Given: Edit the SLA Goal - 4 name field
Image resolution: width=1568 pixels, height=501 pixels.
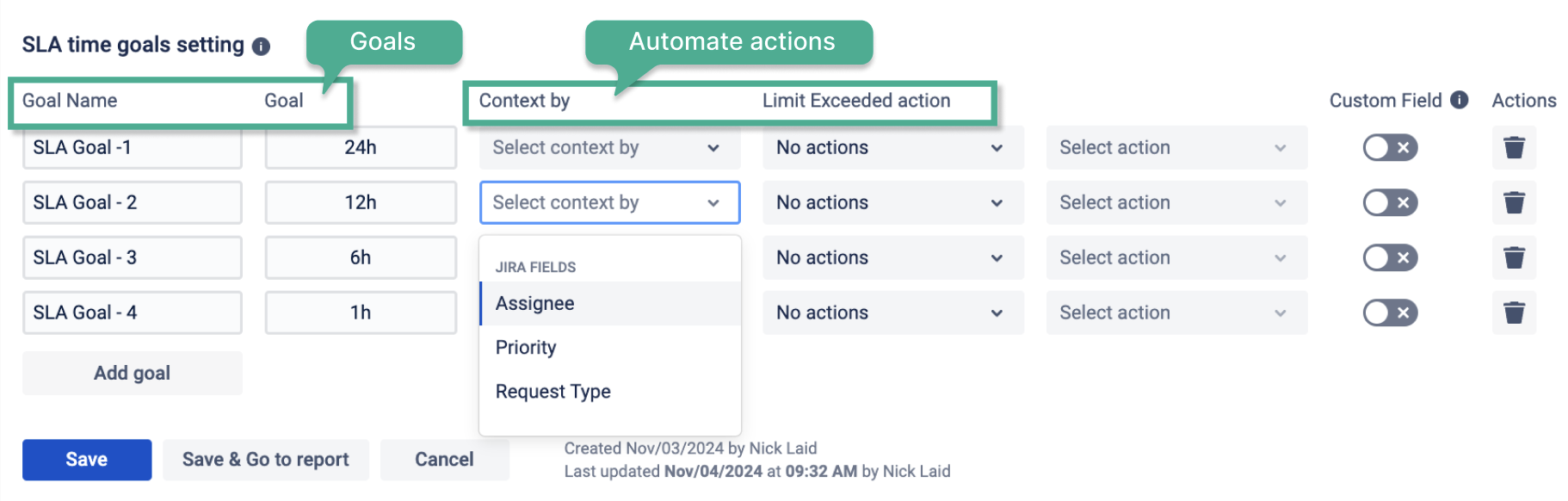Looking at the screenshot, I should (132, 312).
